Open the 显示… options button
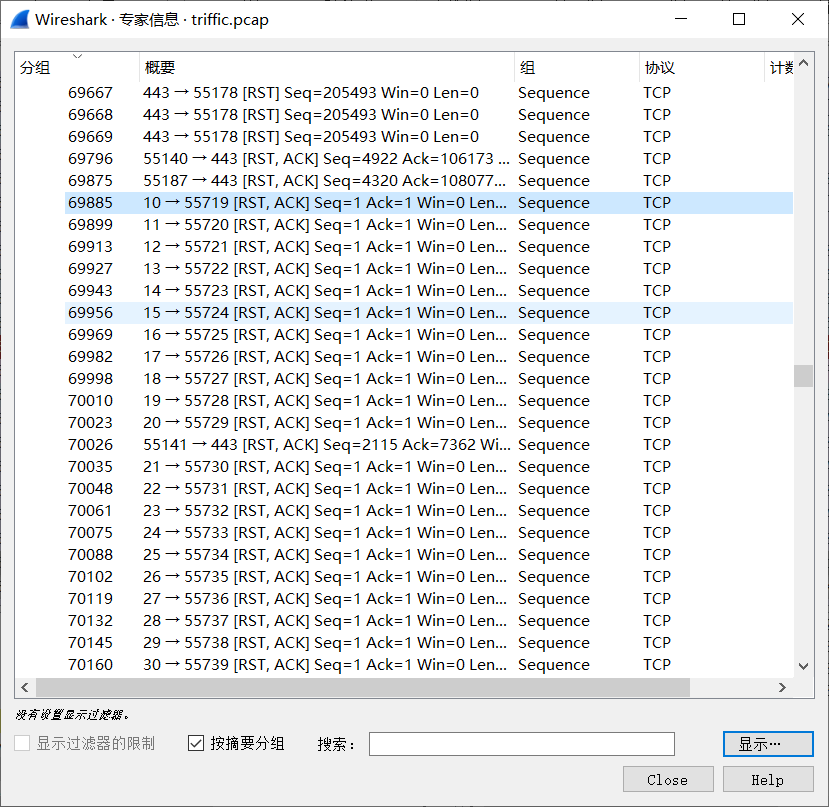 (768, 744)
